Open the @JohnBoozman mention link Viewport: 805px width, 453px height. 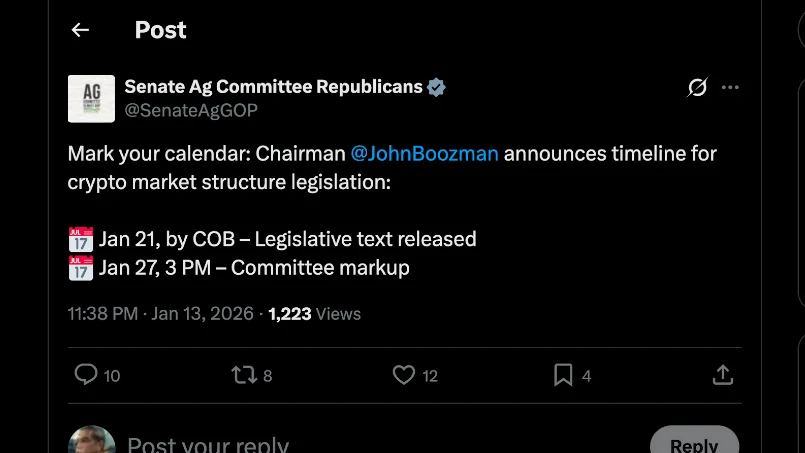pos(424,154)
